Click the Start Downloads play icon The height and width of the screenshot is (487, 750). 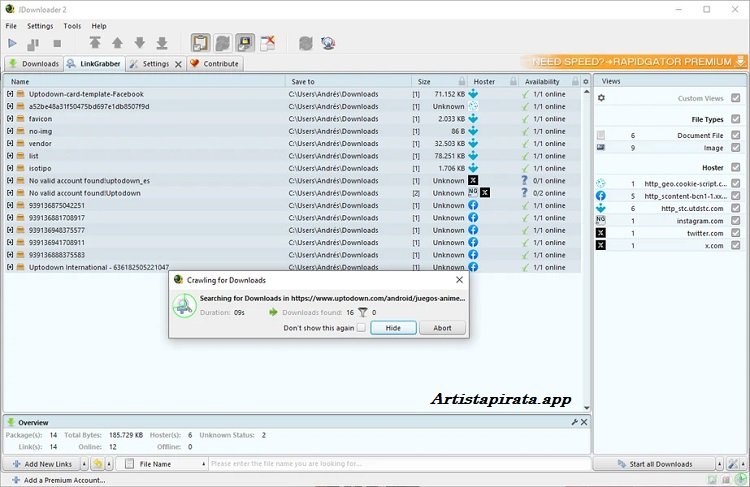pos(12,43)
